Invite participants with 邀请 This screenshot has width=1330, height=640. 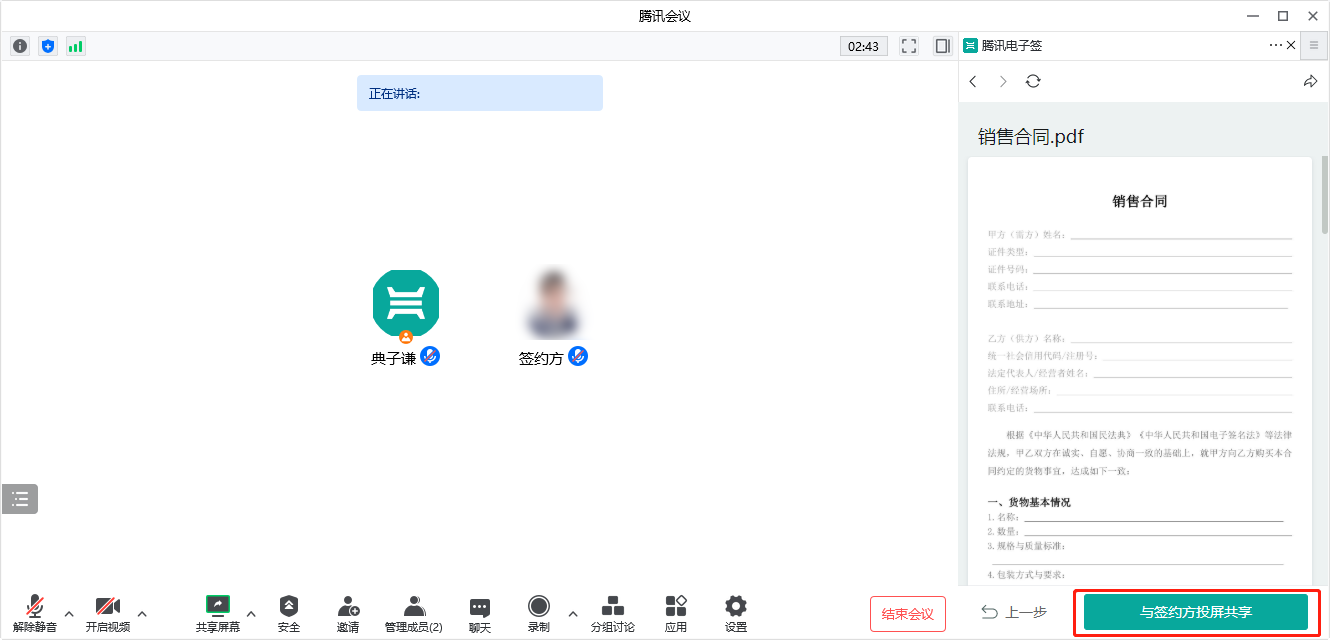pyautogui.click(x=348, y=613)
